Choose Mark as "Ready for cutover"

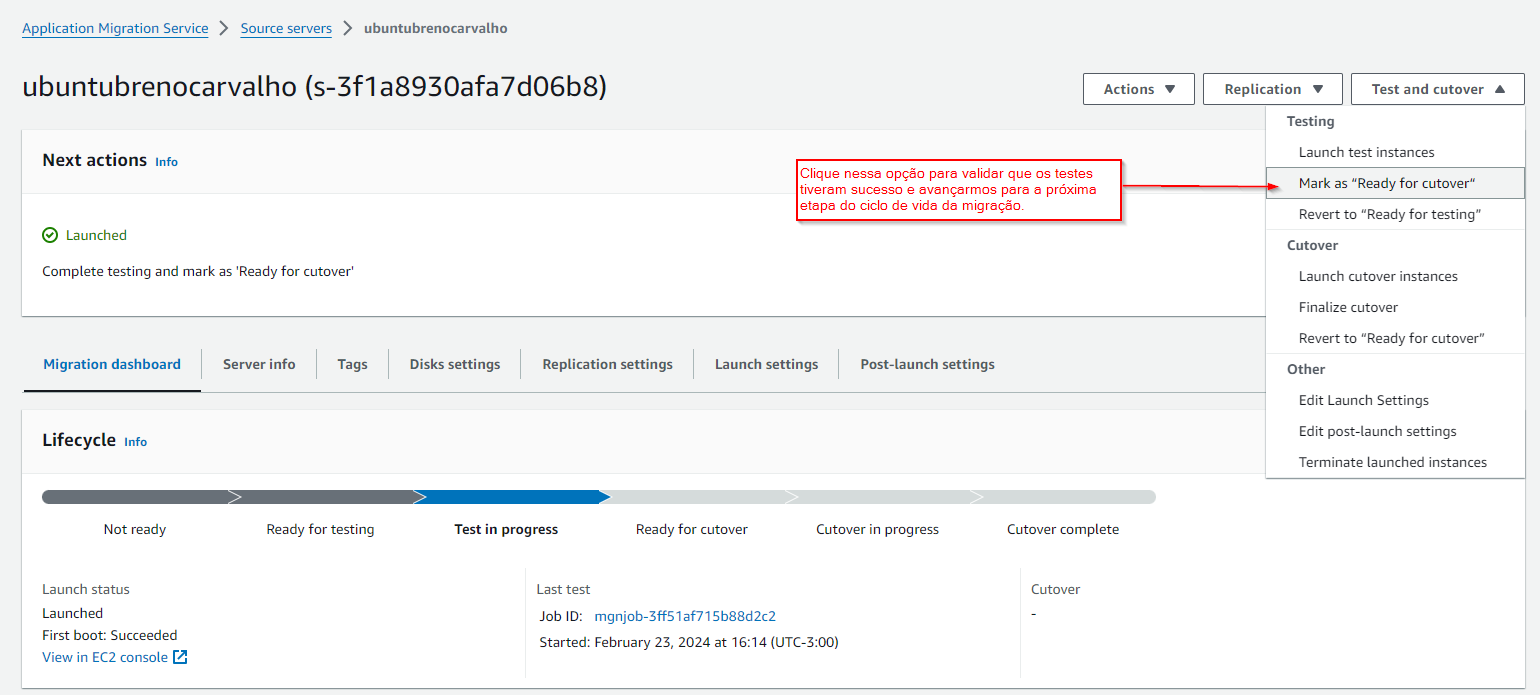point(1386,183)
